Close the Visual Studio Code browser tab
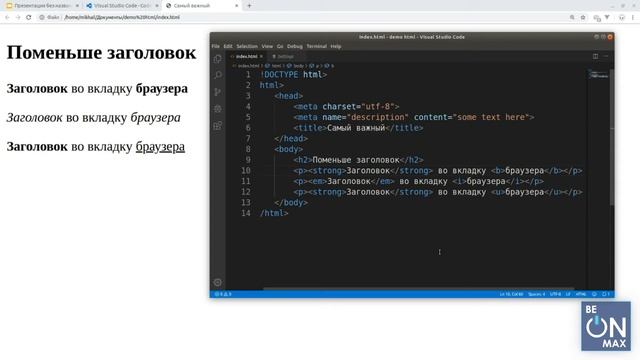 (157, 6)
